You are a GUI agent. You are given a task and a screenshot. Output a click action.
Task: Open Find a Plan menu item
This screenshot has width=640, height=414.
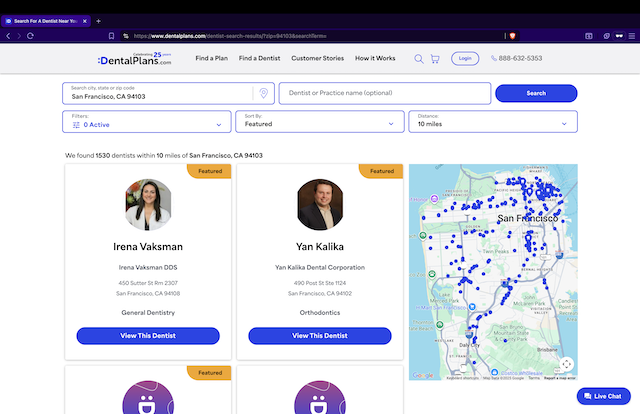click(211, 58)
